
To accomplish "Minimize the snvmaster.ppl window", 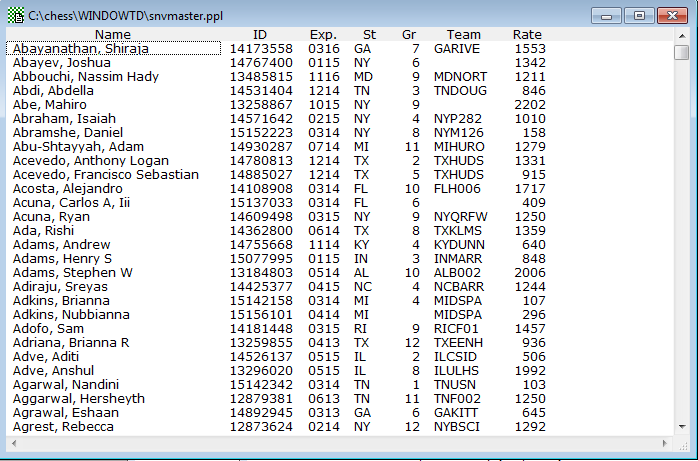I will click(607, 16).
